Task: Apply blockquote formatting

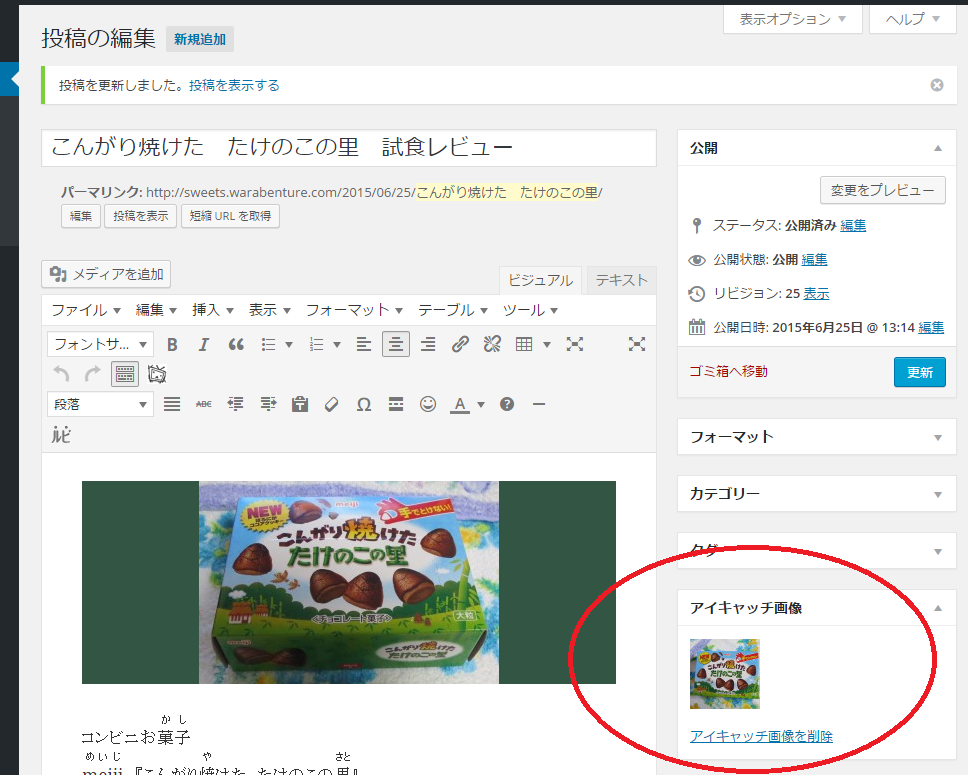Action: click(236, 345)
